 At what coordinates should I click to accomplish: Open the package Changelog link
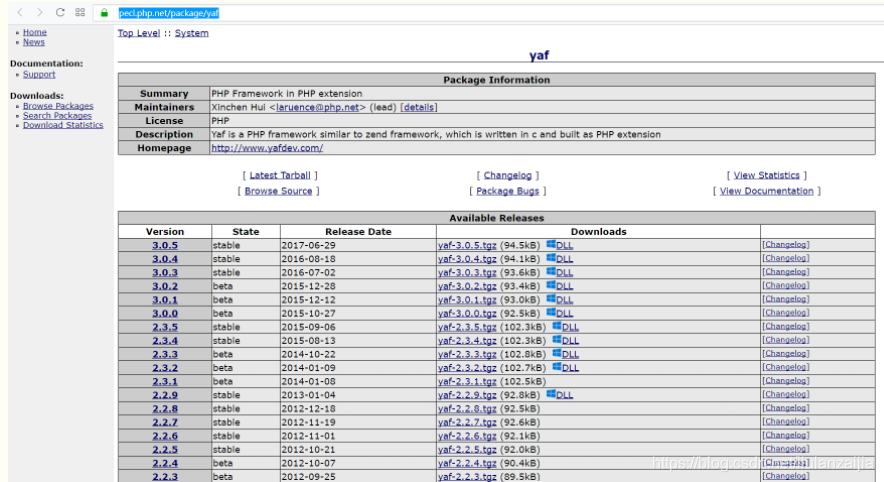tap(507, 175)
